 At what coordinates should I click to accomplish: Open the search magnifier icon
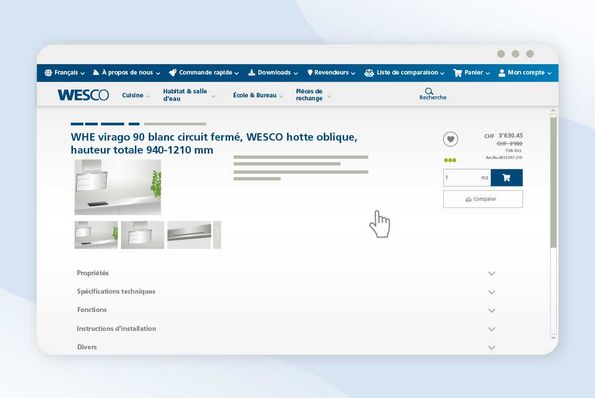click(x=429, y=91)
